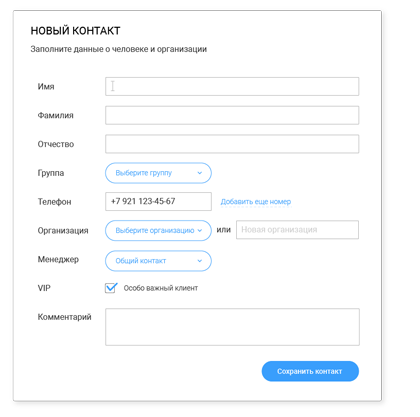The image size is (420, 417).
Task: Click the Добавить еще номер link
Action: pyautogui.click(x=256, y=202)
